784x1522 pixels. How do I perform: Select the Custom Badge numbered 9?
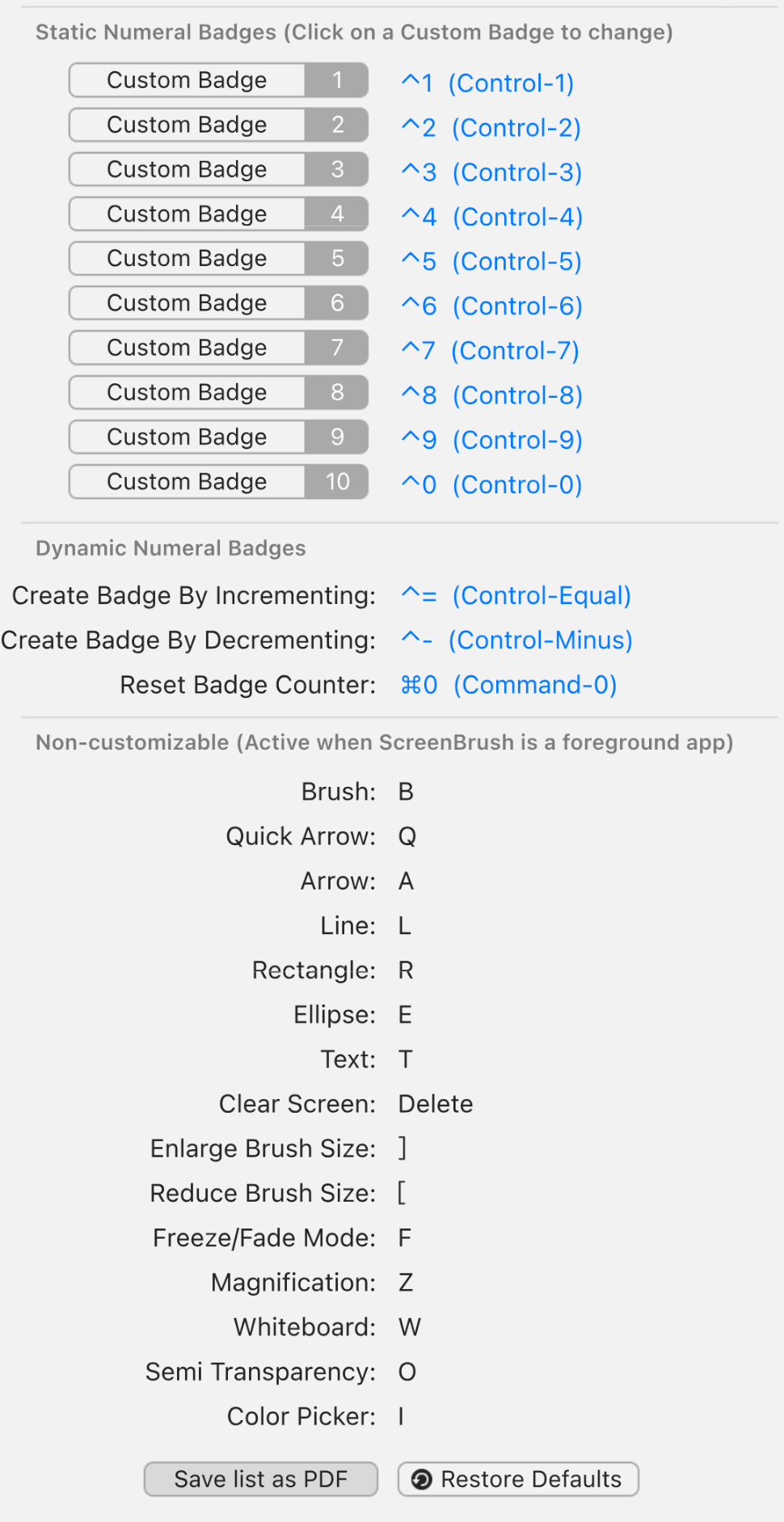(218, 437)
